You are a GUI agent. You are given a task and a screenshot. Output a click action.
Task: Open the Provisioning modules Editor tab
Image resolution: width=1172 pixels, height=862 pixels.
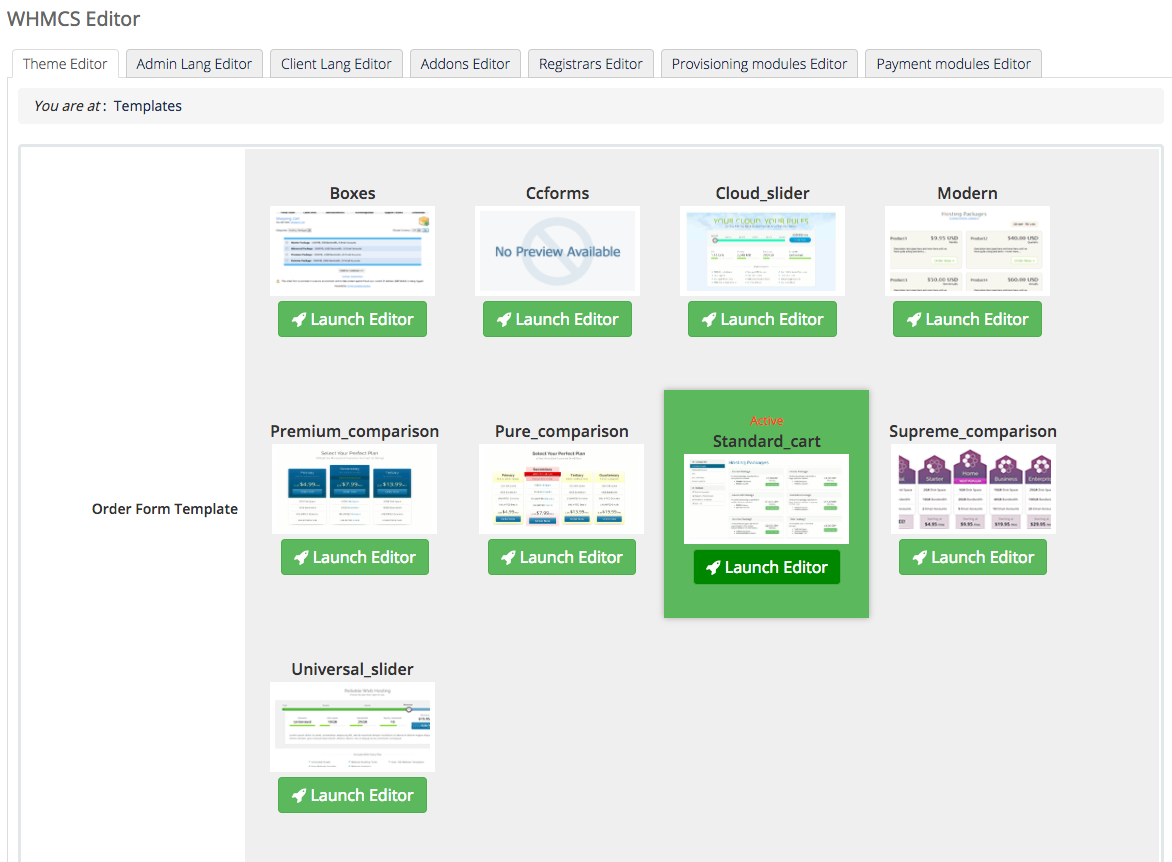click(x=759, y=64)
